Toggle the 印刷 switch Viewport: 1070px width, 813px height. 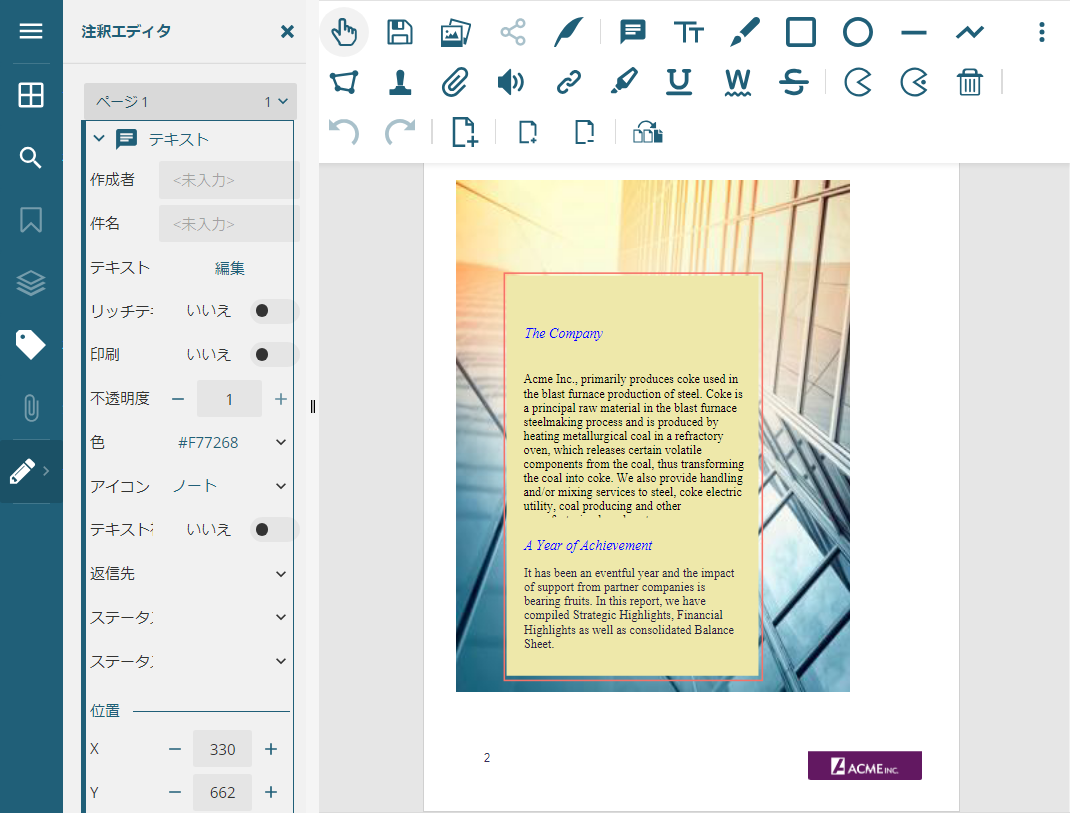(x=274, y=355)
